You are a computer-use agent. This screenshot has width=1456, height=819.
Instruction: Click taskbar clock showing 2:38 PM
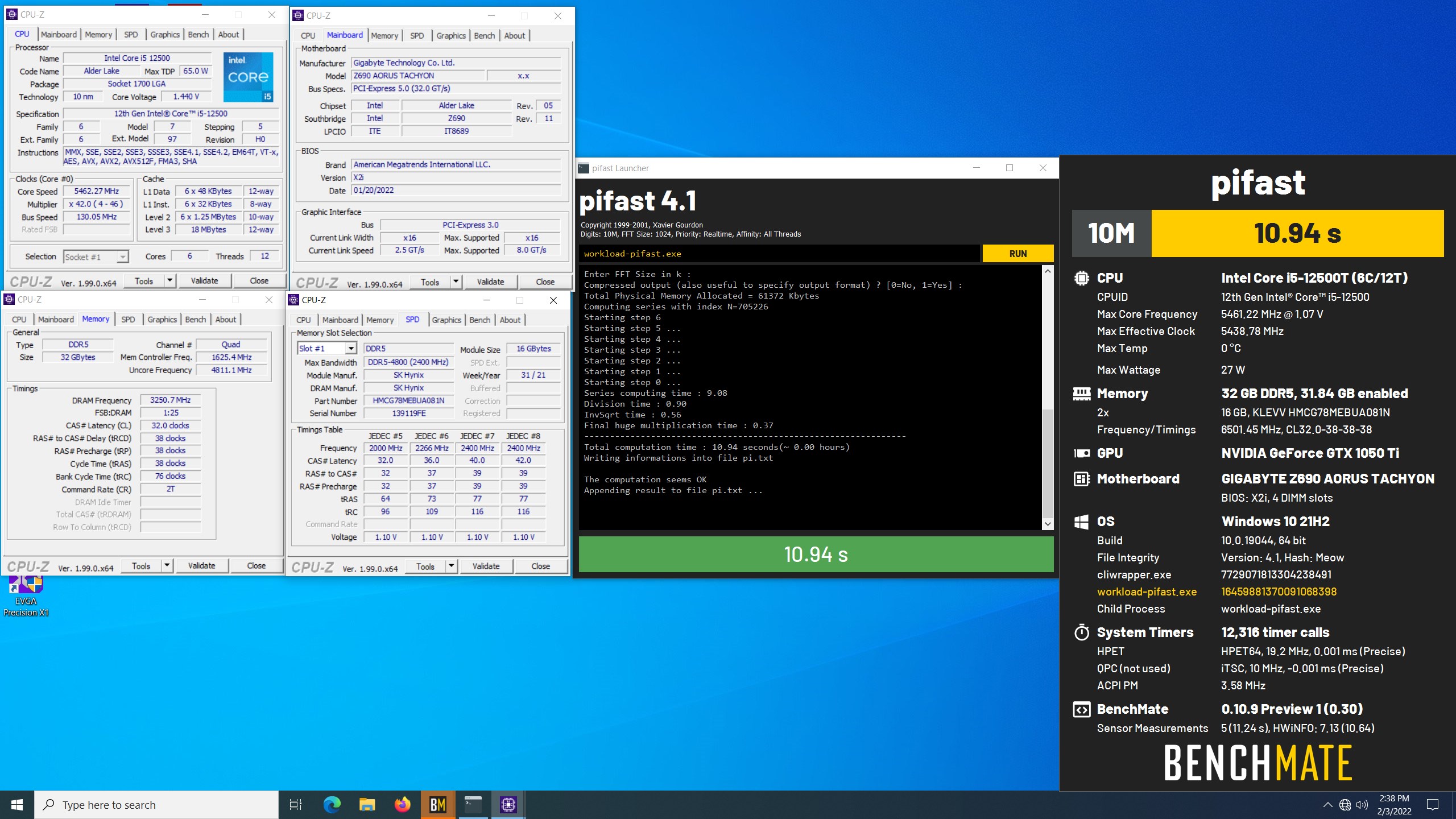(1394, 805)
